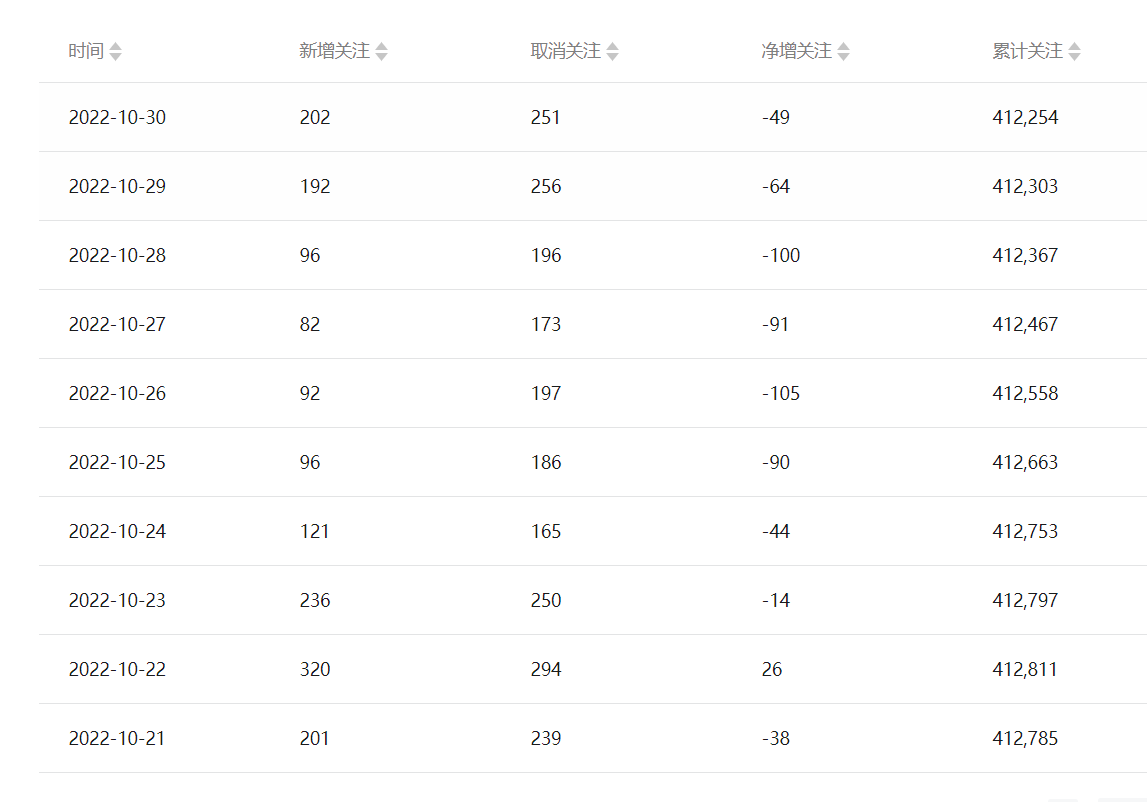
Task: Click cumulative value 412,467
Action: pyautogui.click(x=1025, y=324)
